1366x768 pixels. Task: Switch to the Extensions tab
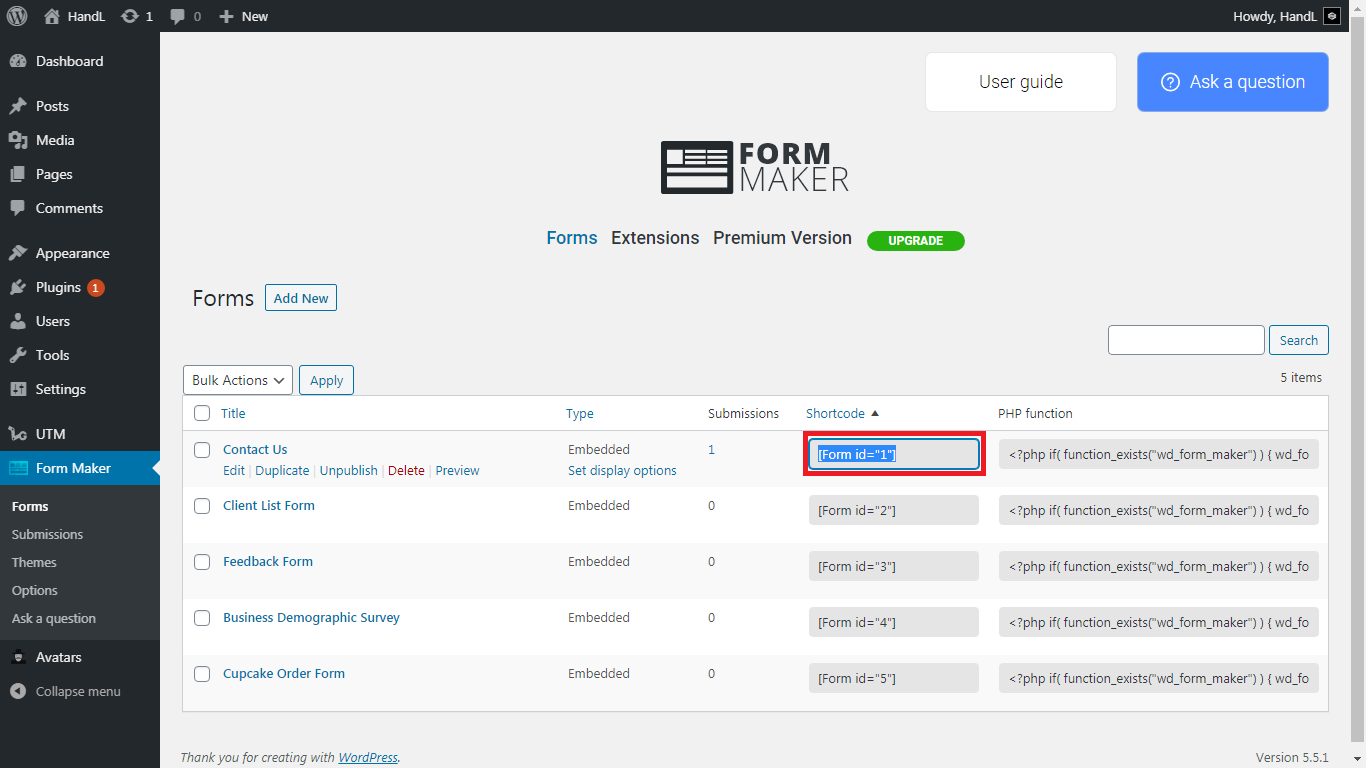(x=655, y=238)
